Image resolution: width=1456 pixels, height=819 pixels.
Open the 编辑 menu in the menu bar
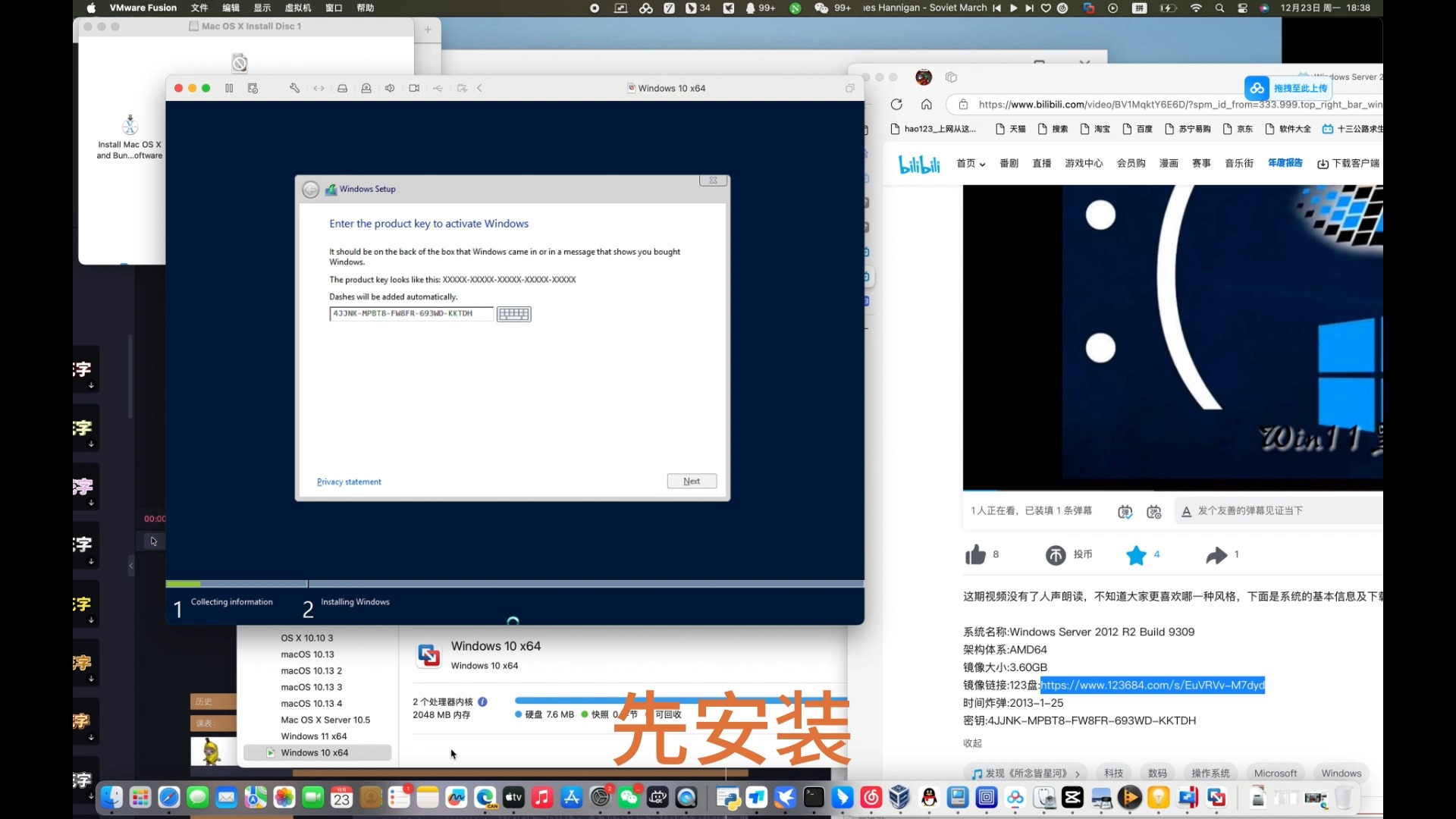coord(231,8)
